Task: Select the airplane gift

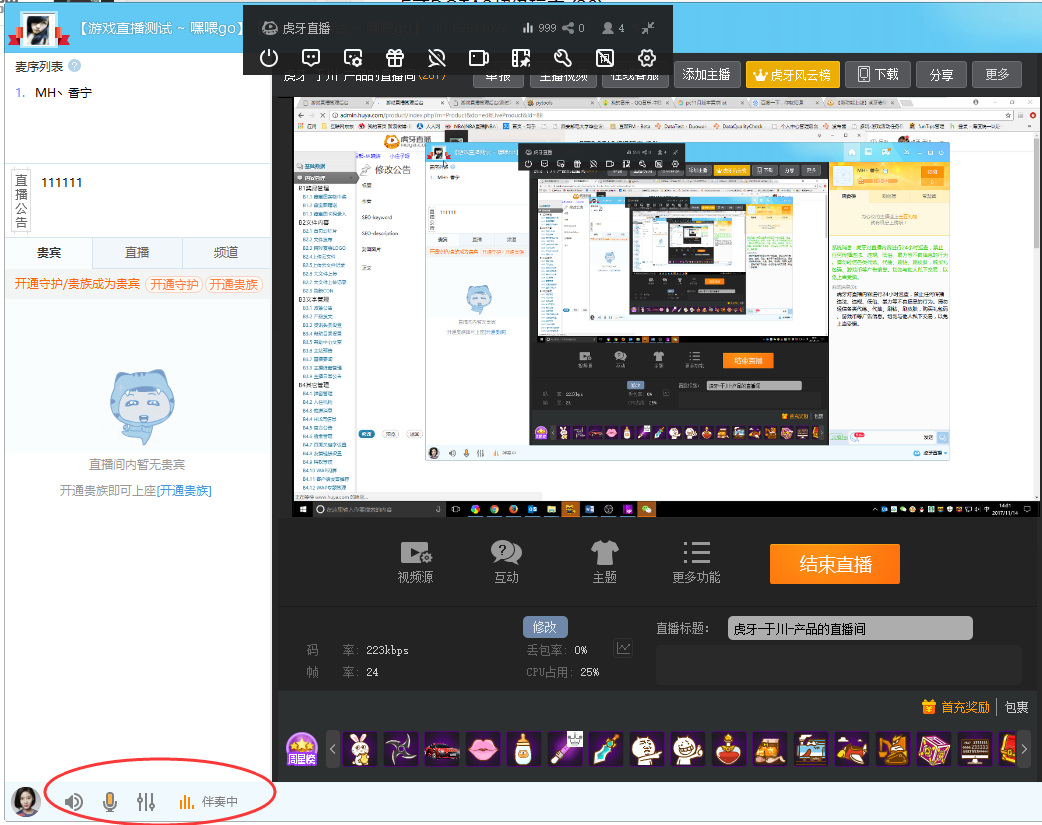Action: (851, 749)
